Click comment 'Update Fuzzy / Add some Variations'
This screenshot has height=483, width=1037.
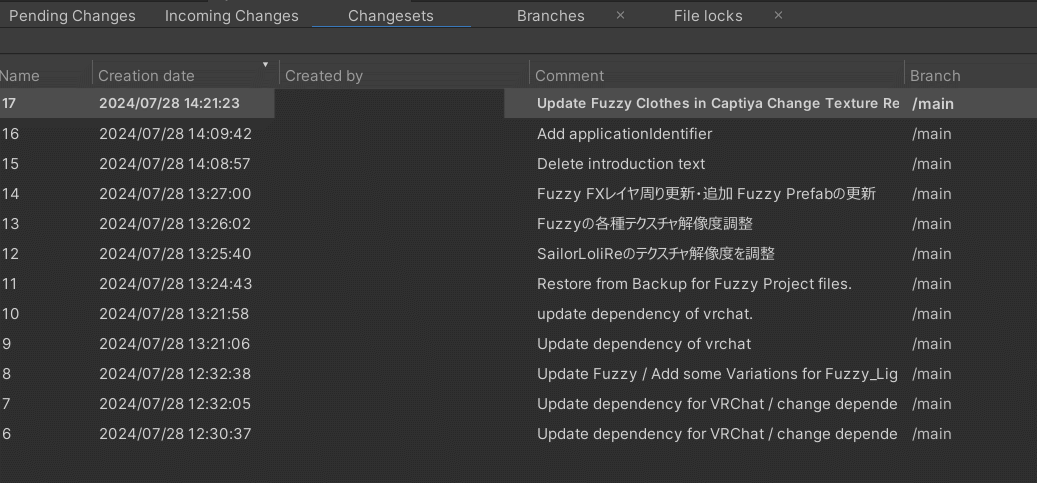pyautogui.click(x=717, y=374)
